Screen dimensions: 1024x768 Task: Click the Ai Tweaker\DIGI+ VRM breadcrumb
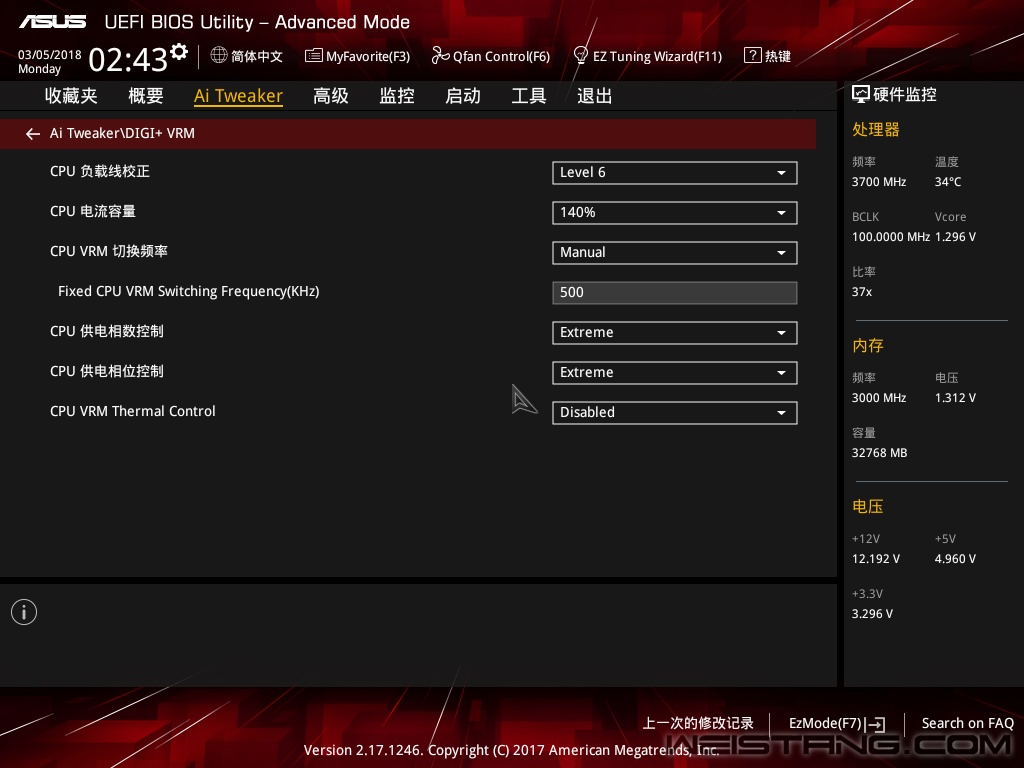[x=122, y=133]
